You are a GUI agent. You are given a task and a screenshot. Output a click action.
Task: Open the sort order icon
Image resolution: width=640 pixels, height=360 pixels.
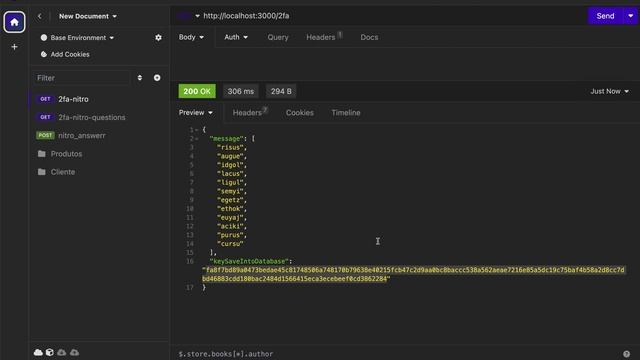point(140,78)
